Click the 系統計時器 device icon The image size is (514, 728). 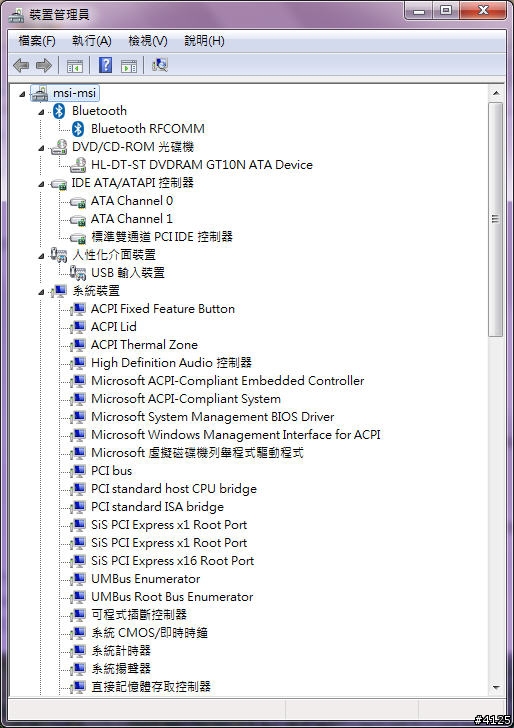[x=78, y=651]
